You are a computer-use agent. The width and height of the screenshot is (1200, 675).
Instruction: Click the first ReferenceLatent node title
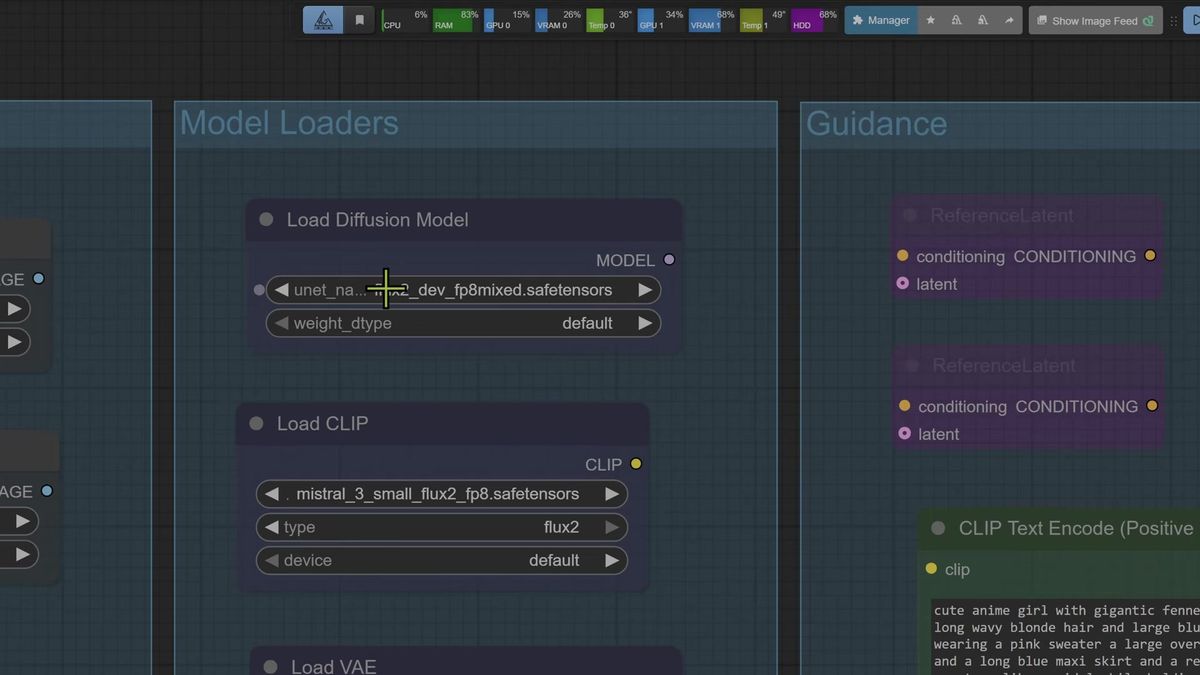point(1002,216)
